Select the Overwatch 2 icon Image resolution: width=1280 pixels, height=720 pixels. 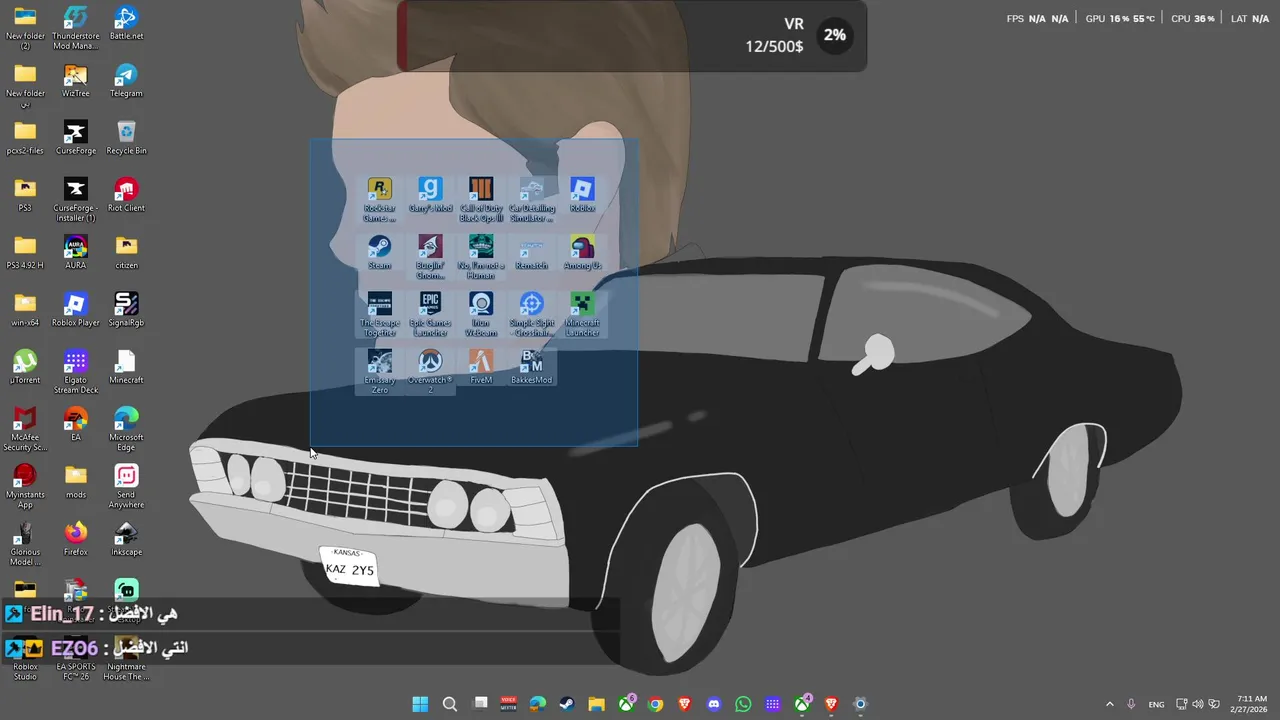point(430,371)
